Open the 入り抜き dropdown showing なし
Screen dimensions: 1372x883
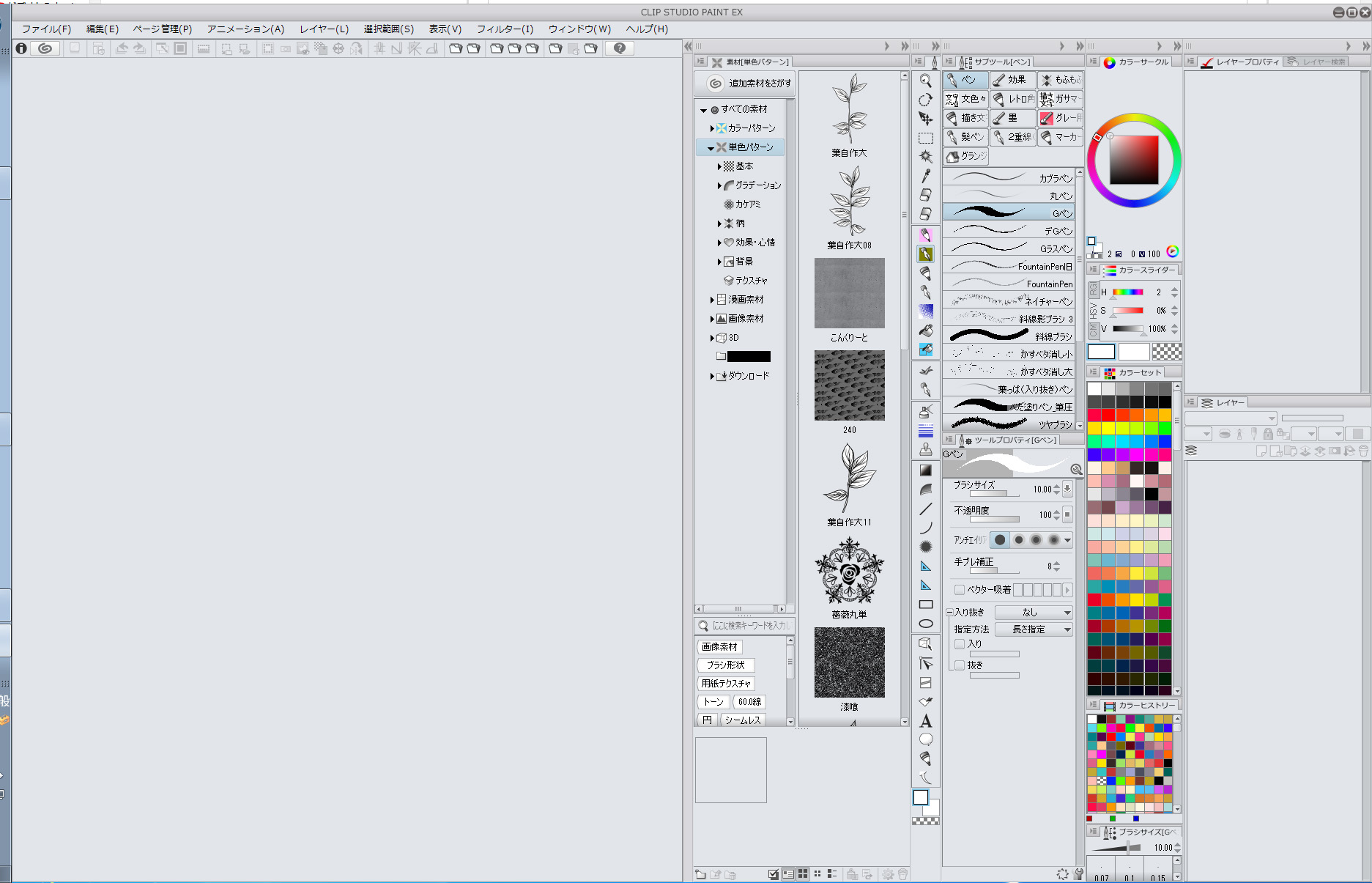click(x=1034, y=613)
